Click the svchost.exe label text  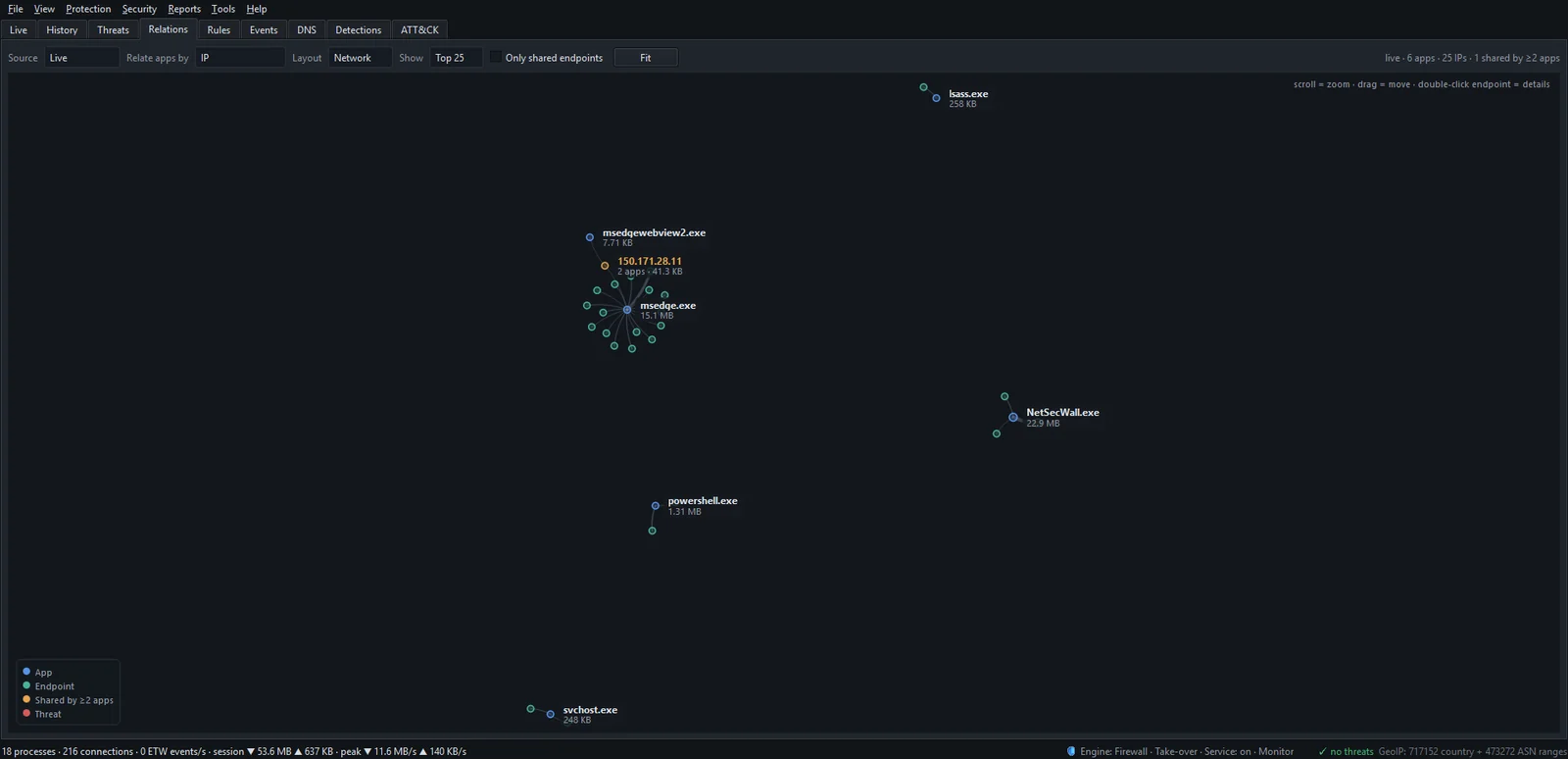click(x=590, y=710)
